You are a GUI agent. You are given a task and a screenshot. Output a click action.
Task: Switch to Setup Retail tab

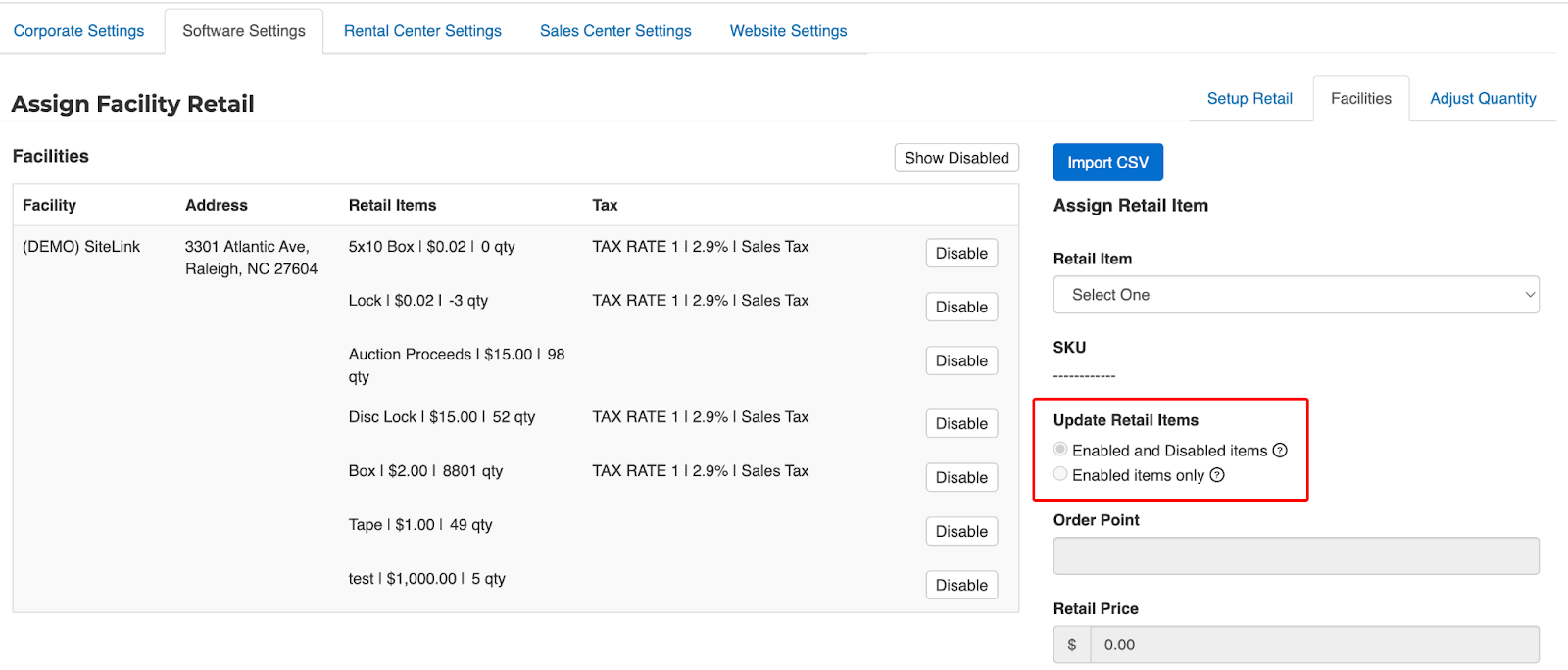(1249, 99)
